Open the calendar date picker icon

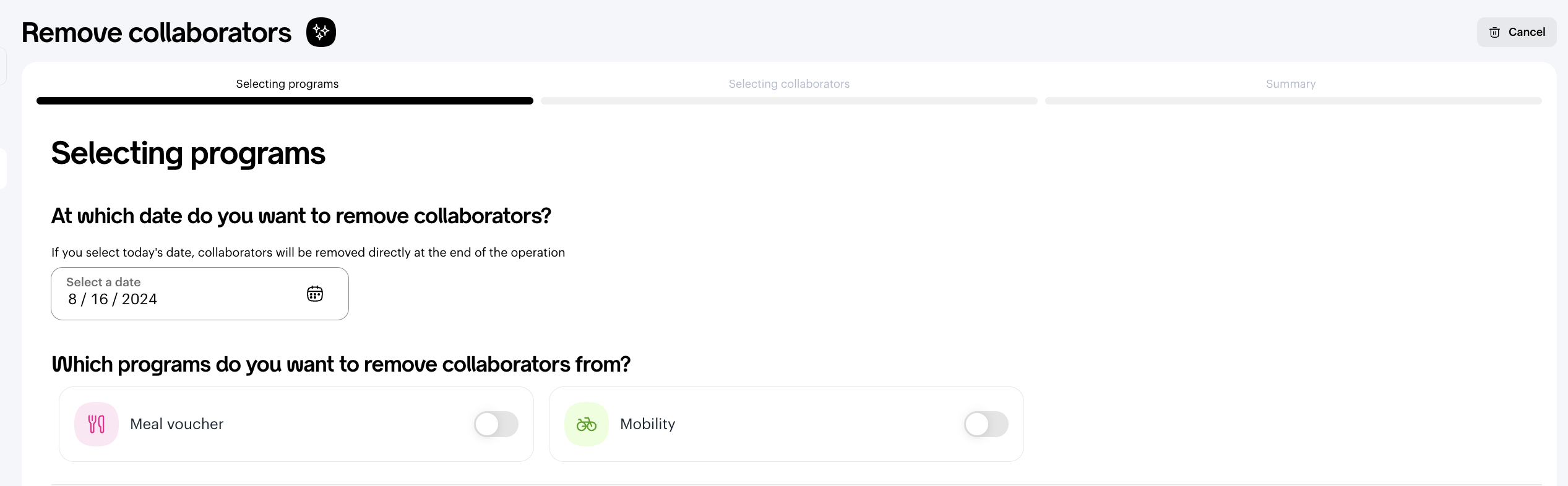tap(315, 294)
